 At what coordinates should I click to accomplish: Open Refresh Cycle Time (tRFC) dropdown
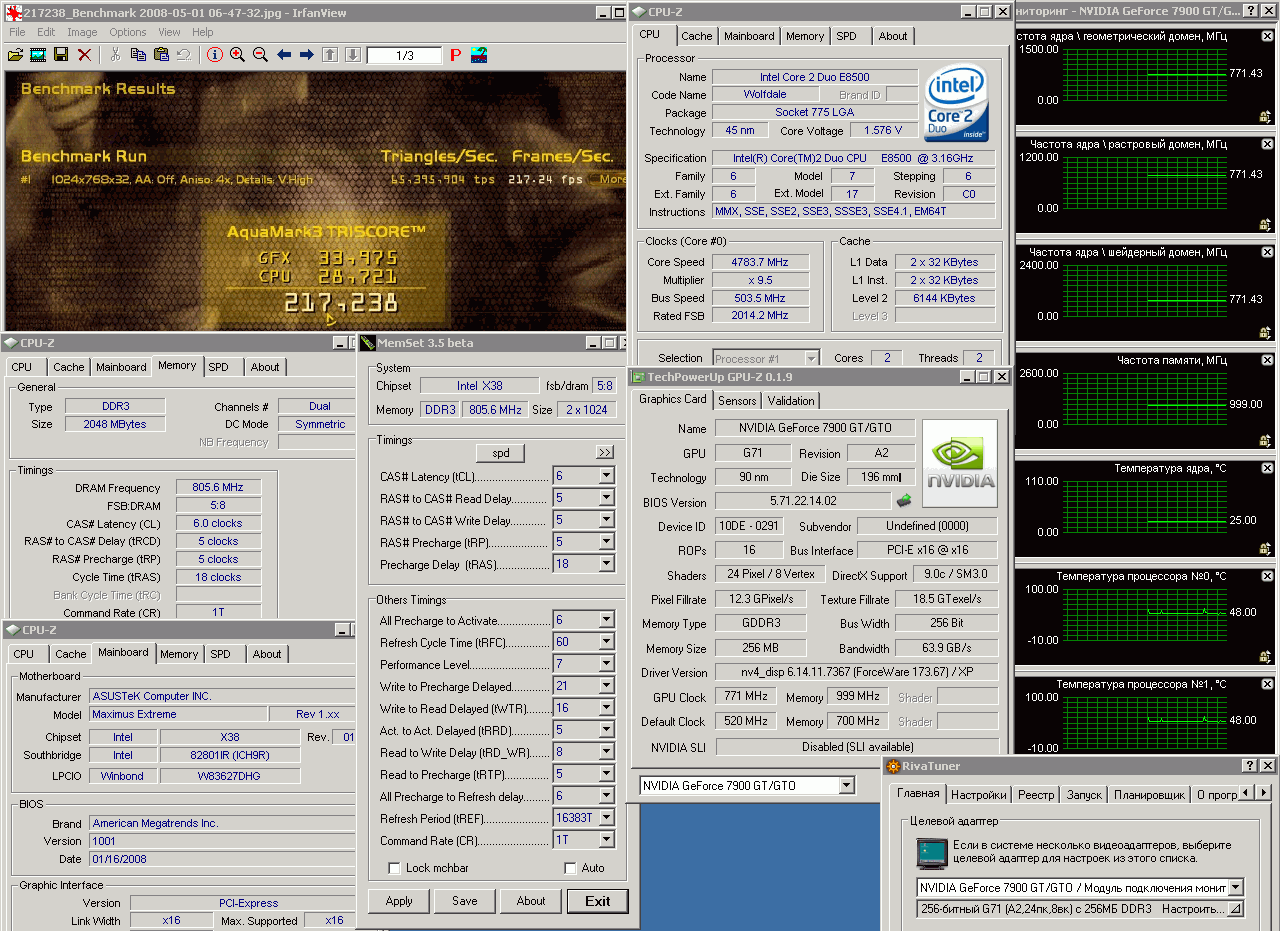606,642
